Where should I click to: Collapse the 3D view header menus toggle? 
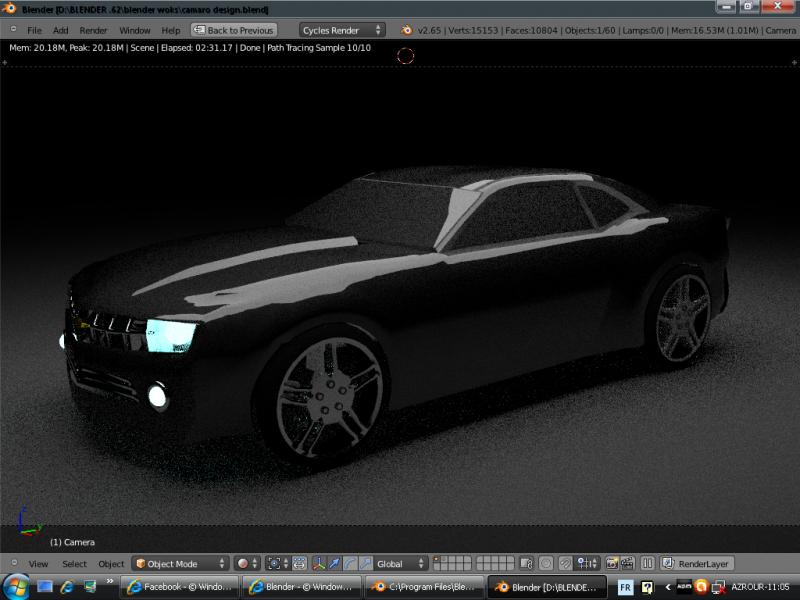point(14,562)
